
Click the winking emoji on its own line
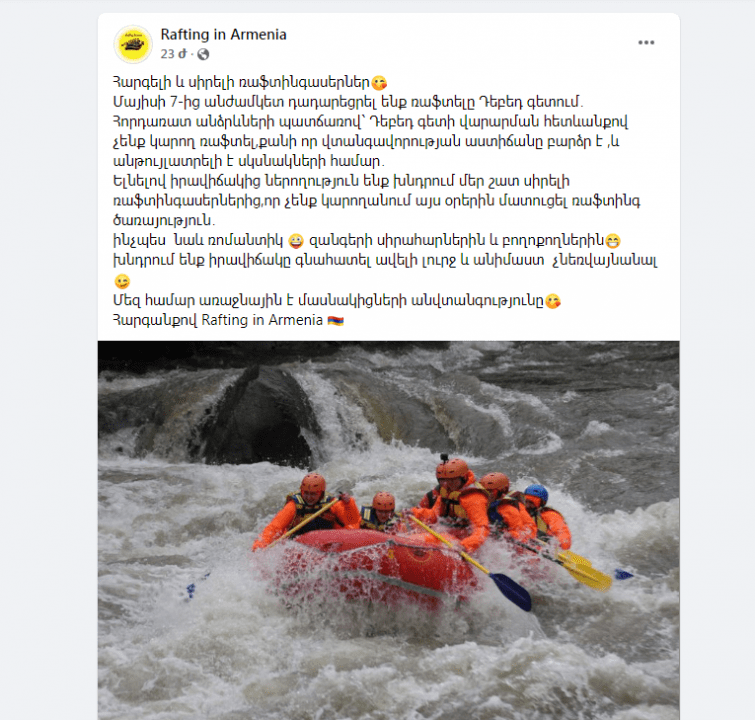pyautogui.click(x=122, y=281)
